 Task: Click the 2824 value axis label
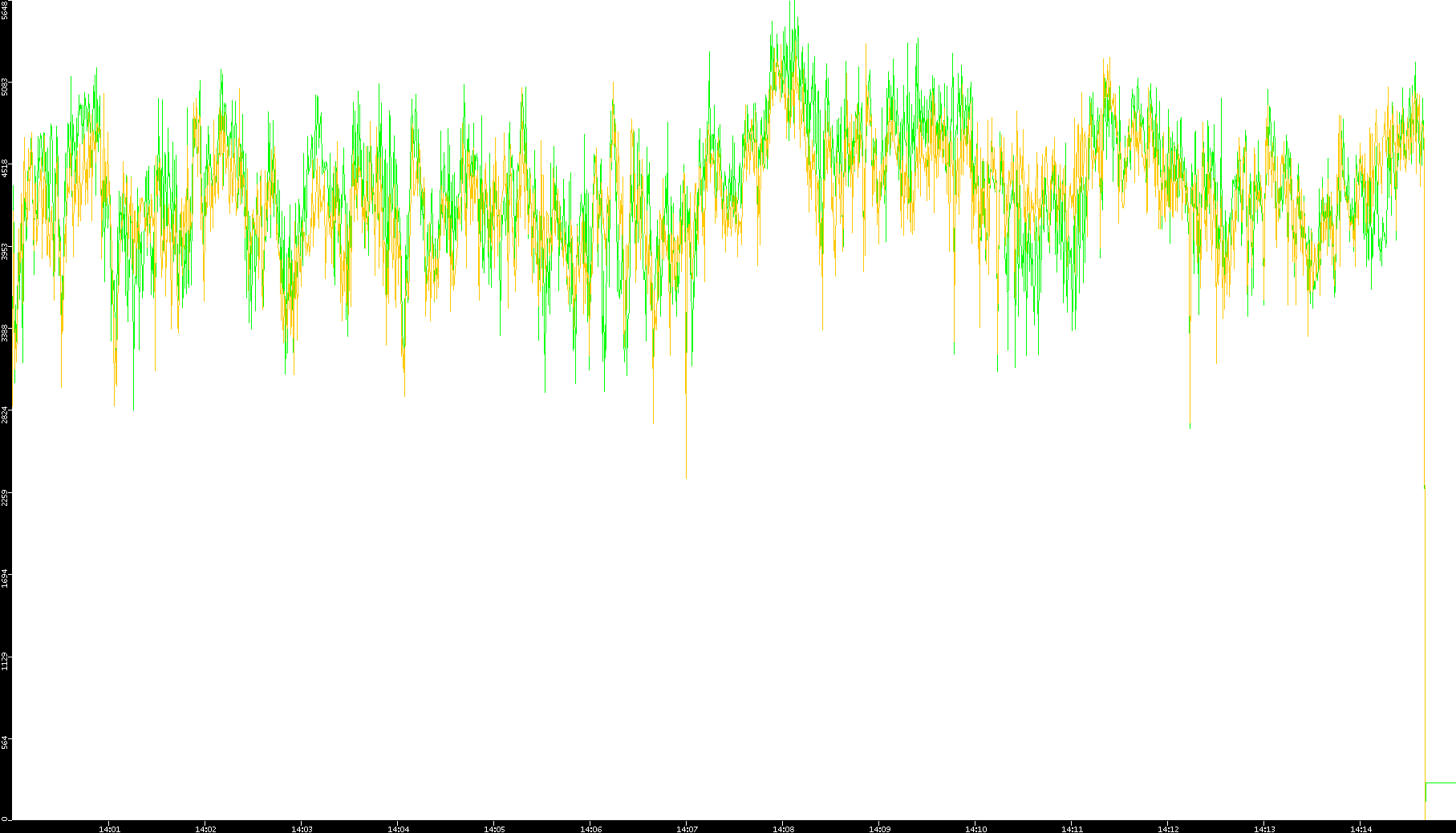(5, 415)
